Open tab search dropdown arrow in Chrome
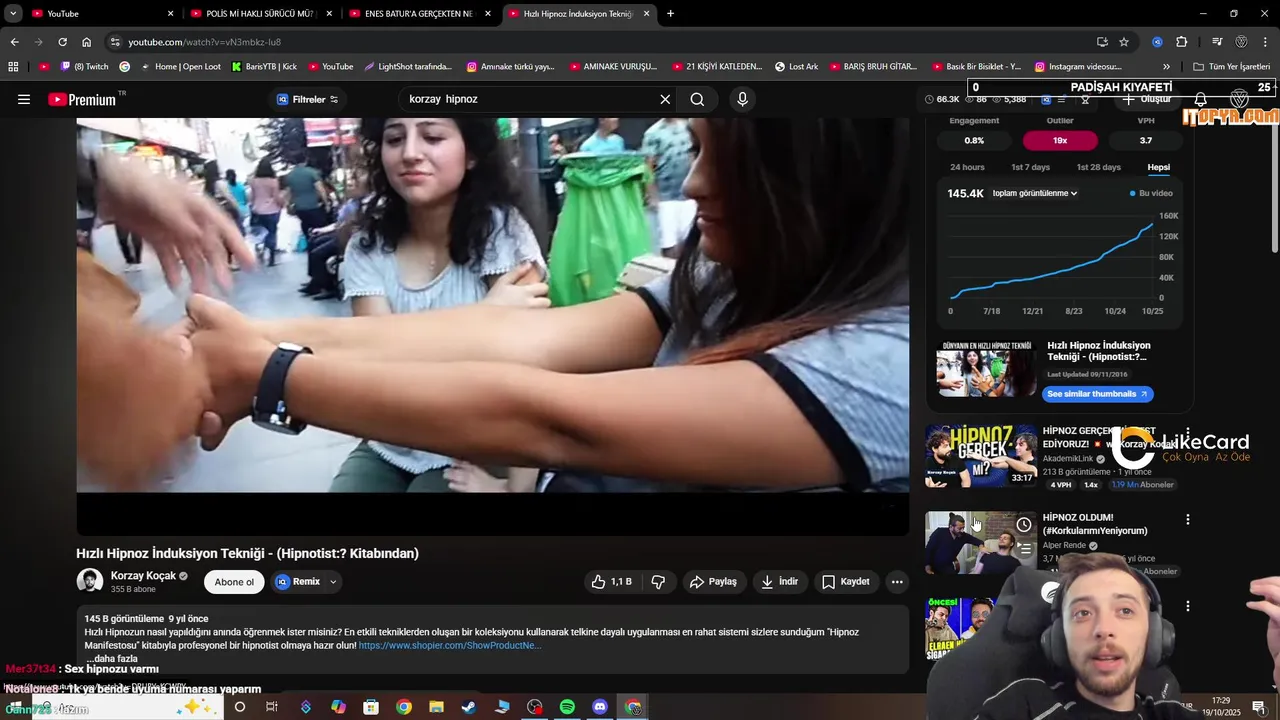Image resolution: width=1280 pixels, height=720 pixels. point(13,13)
